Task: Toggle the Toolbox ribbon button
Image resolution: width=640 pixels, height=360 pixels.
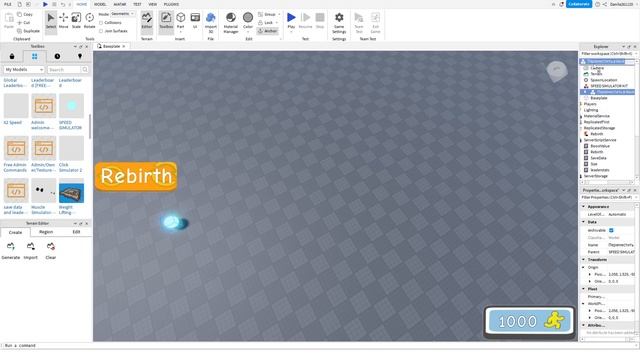Action: click(x=166, y=20)
